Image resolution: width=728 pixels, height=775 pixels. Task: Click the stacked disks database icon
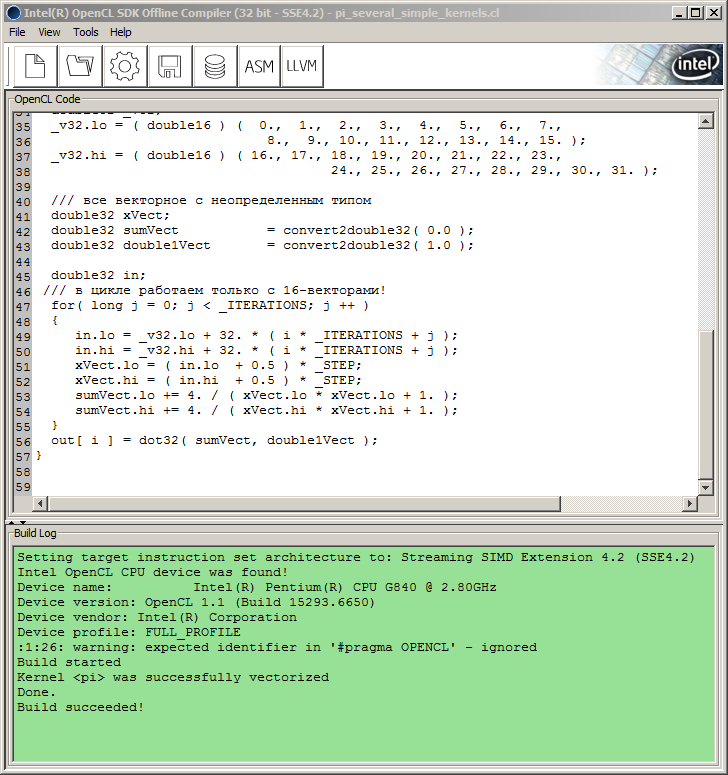(214, 66)
